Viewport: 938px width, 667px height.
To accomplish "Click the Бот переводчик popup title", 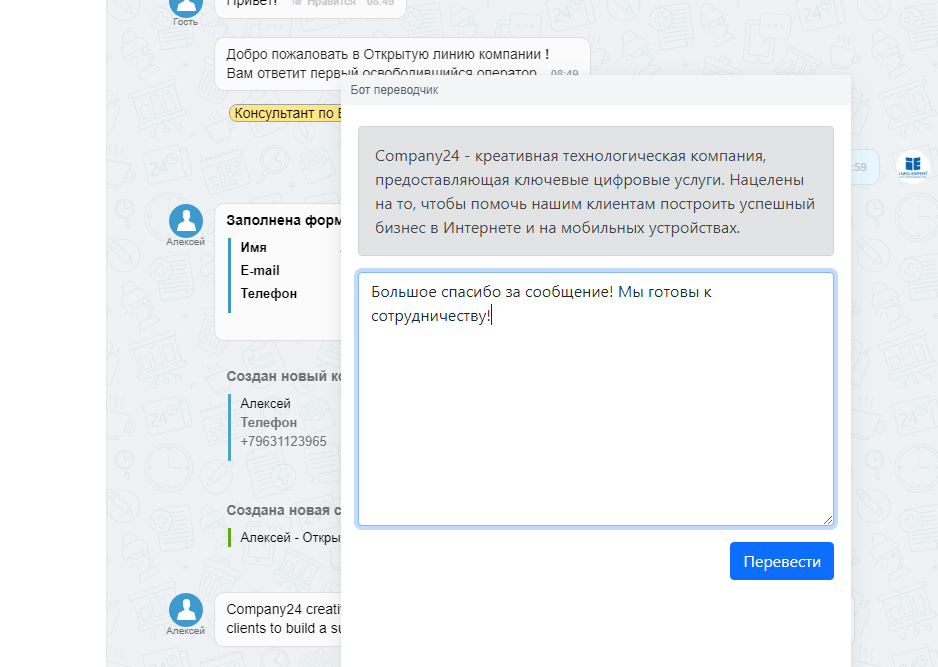I will coord(394,90).
